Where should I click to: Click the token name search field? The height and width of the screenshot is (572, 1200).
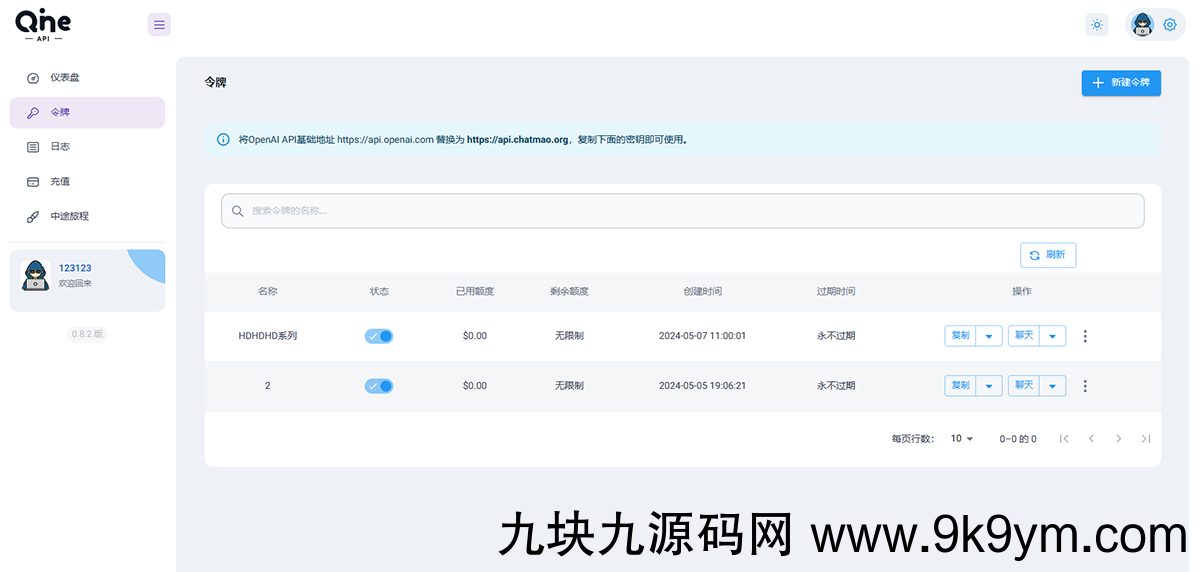point(682,211)
